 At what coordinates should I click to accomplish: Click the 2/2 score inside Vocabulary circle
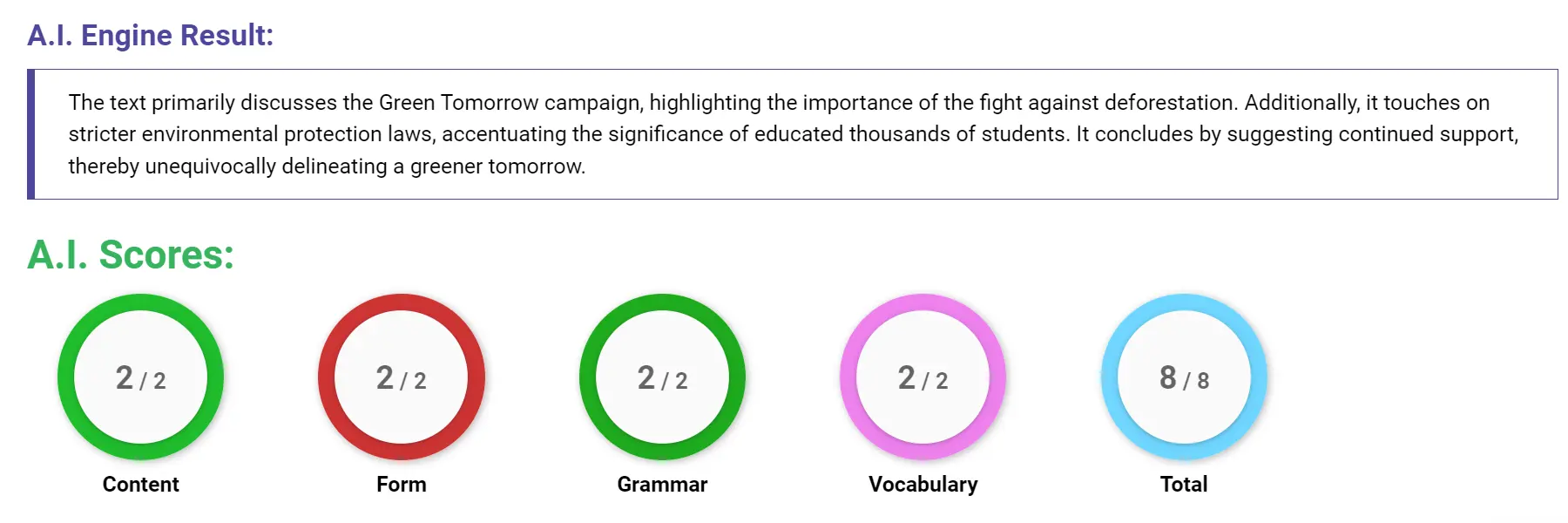click(922, 377)
